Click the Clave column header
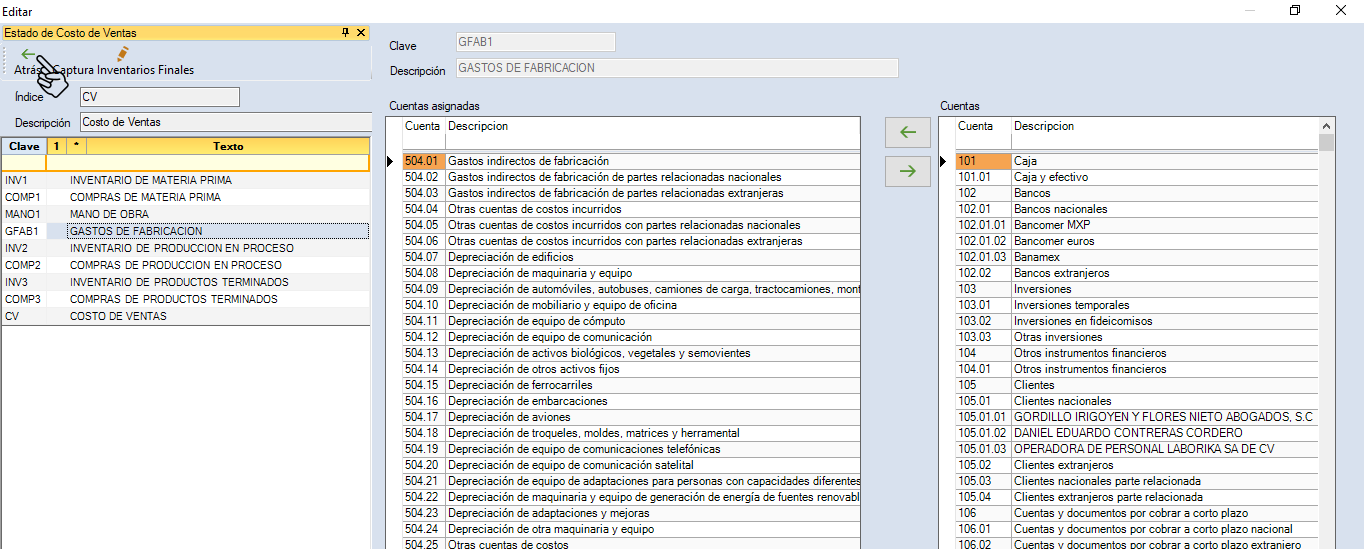 [x=24, y=146]
